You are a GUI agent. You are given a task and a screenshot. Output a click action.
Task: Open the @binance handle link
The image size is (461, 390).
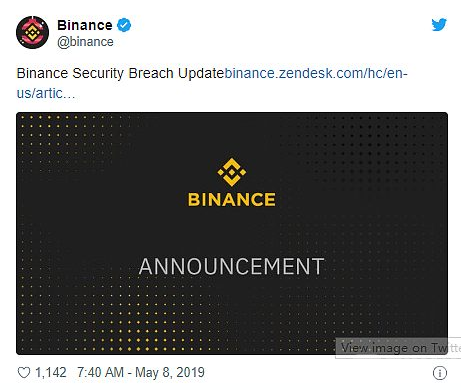point(85,42)
